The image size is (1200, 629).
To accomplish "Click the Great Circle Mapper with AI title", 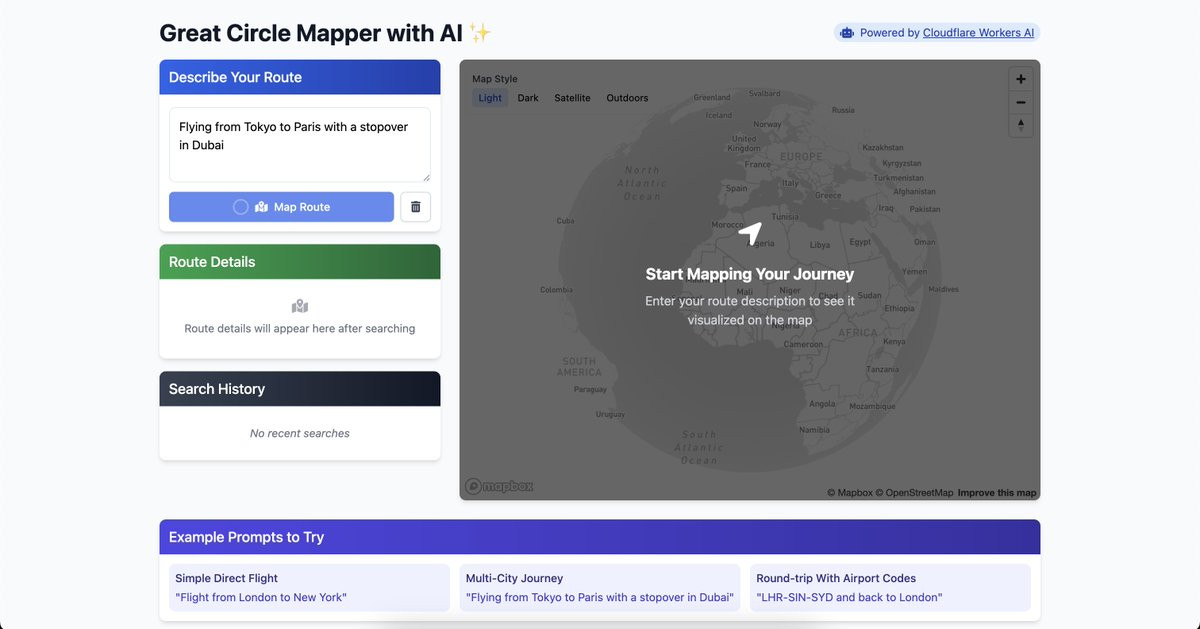I will coord(325,33).
